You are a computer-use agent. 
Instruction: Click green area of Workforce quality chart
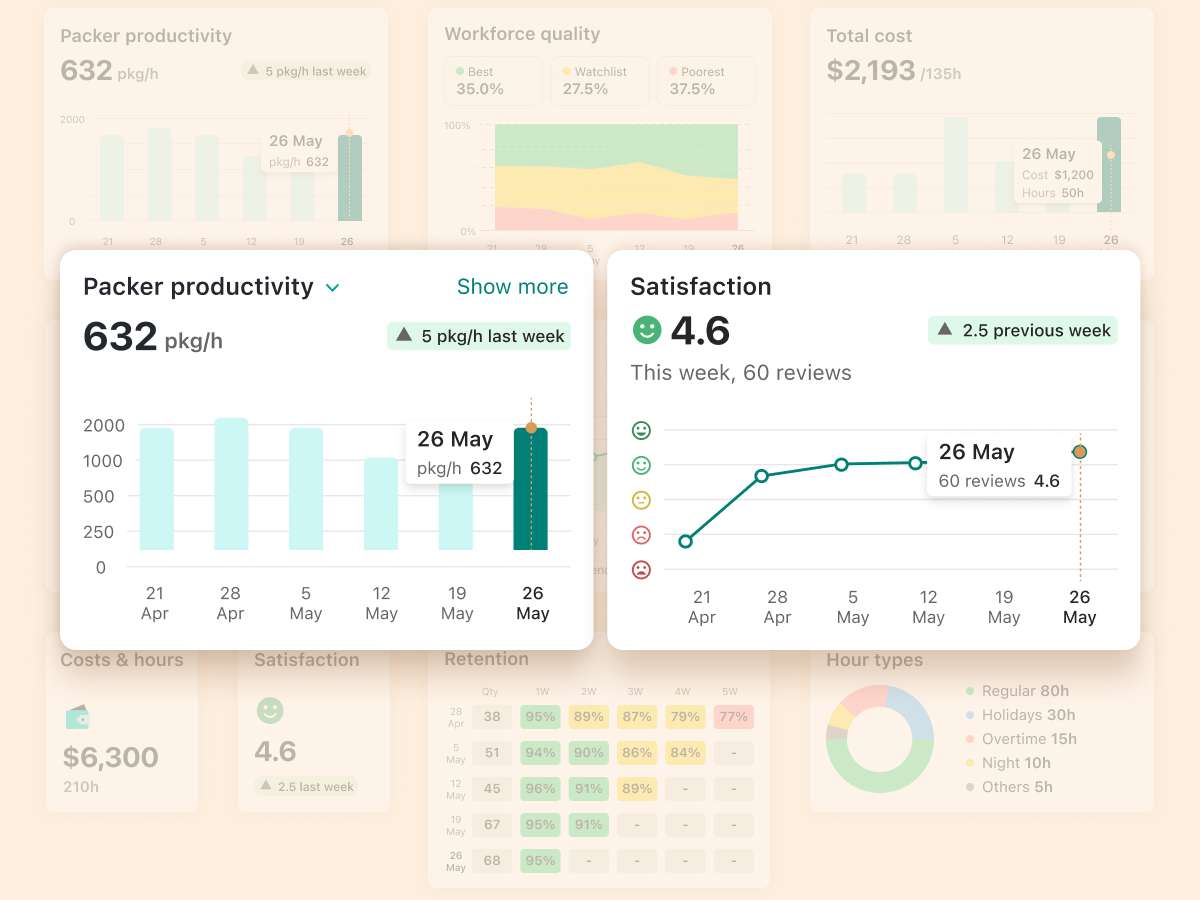(x=616, y=145)
